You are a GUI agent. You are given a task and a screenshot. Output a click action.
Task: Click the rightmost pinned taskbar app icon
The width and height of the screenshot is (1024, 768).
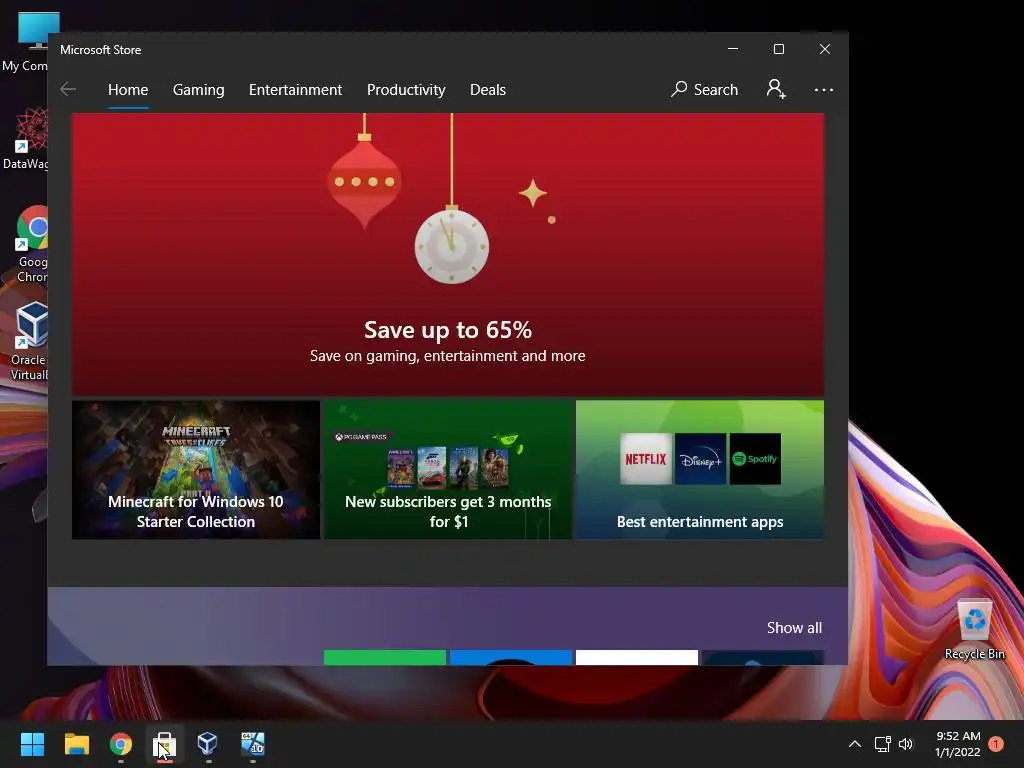253,744
